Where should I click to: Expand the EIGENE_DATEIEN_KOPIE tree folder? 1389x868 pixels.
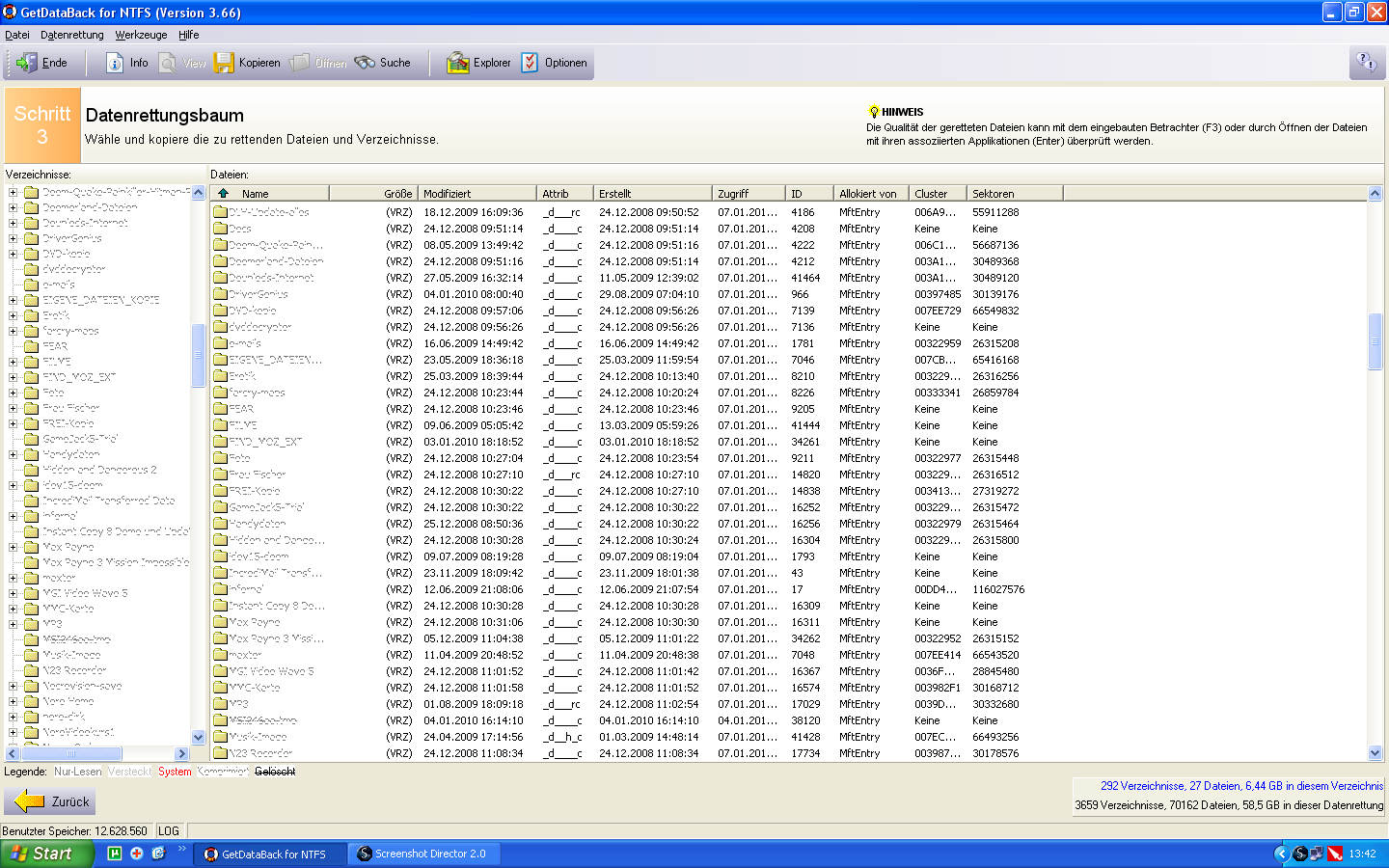[14, 300]
